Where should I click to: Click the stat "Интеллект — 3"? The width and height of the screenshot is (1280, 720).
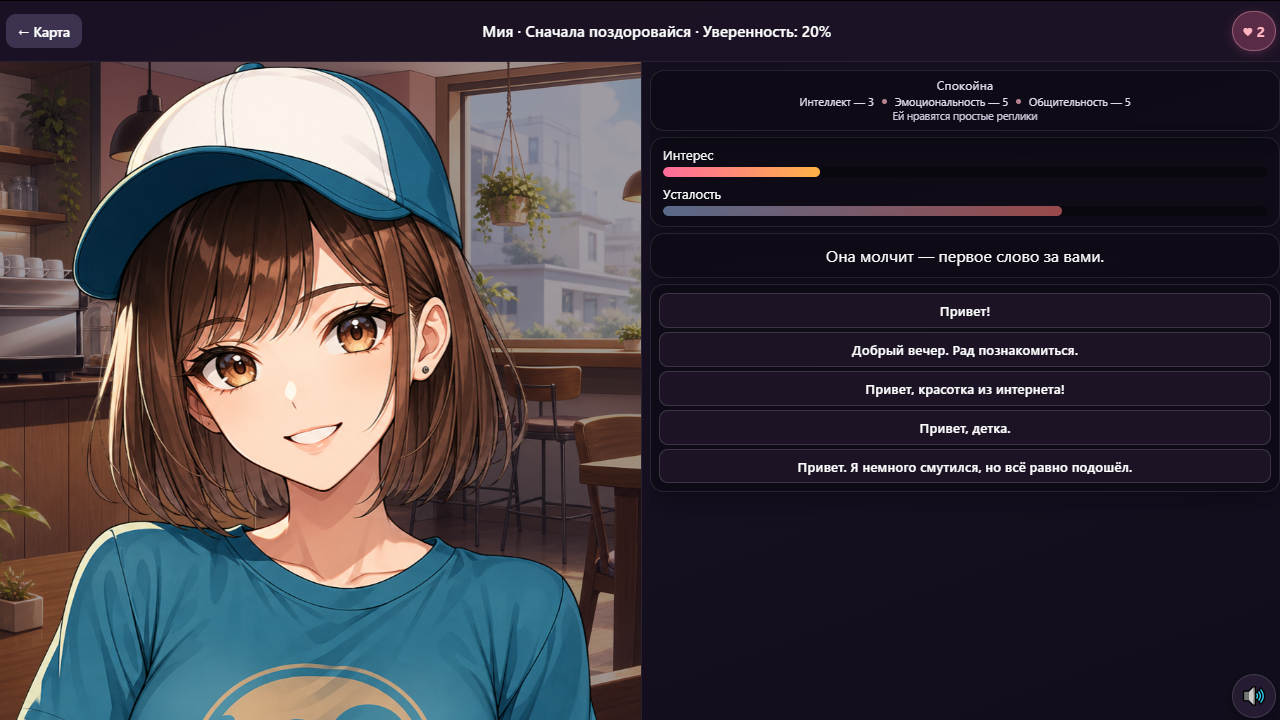[836, 102]
